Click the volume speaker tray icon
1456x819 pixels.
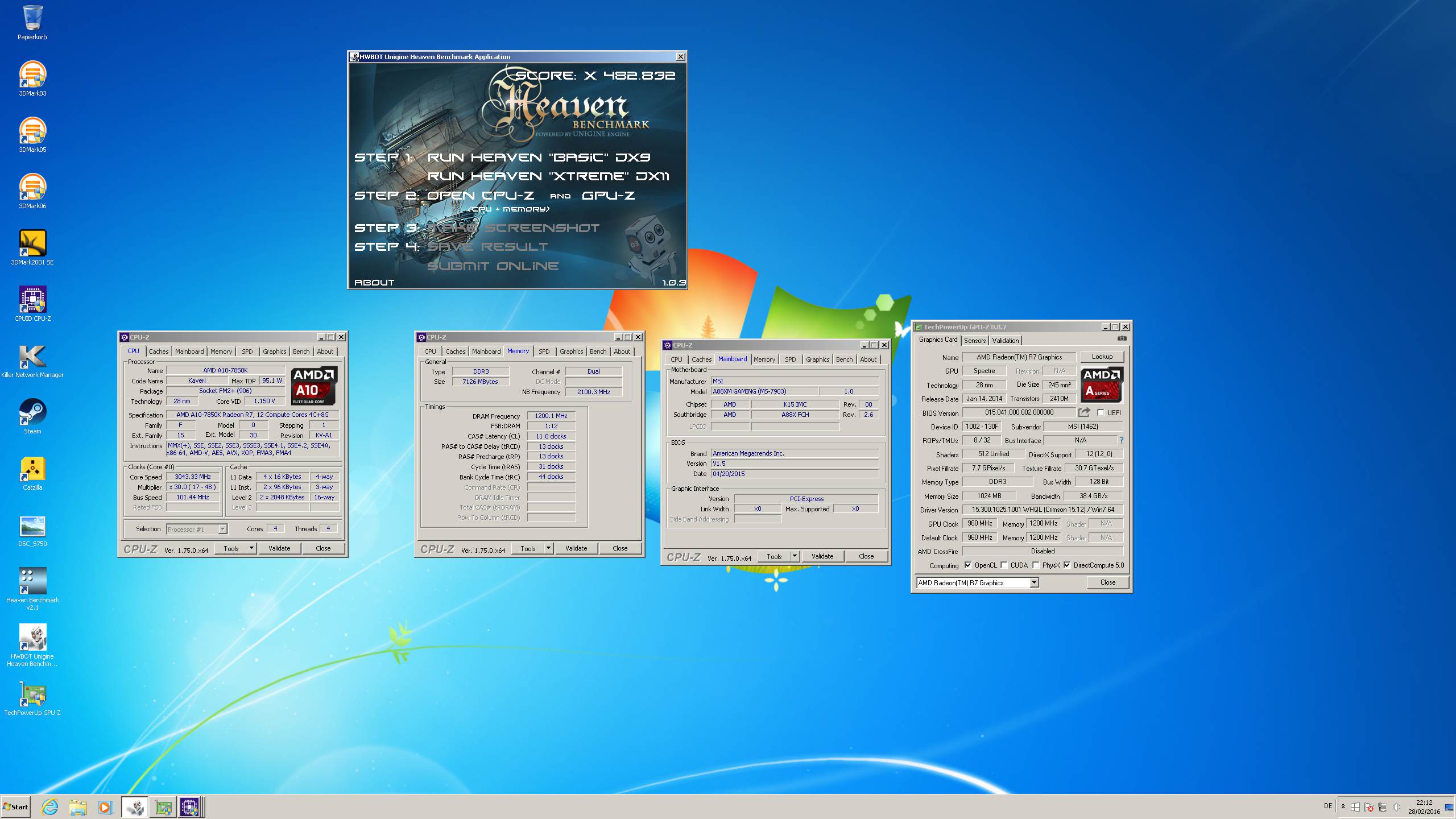(x=1397, y=807)
